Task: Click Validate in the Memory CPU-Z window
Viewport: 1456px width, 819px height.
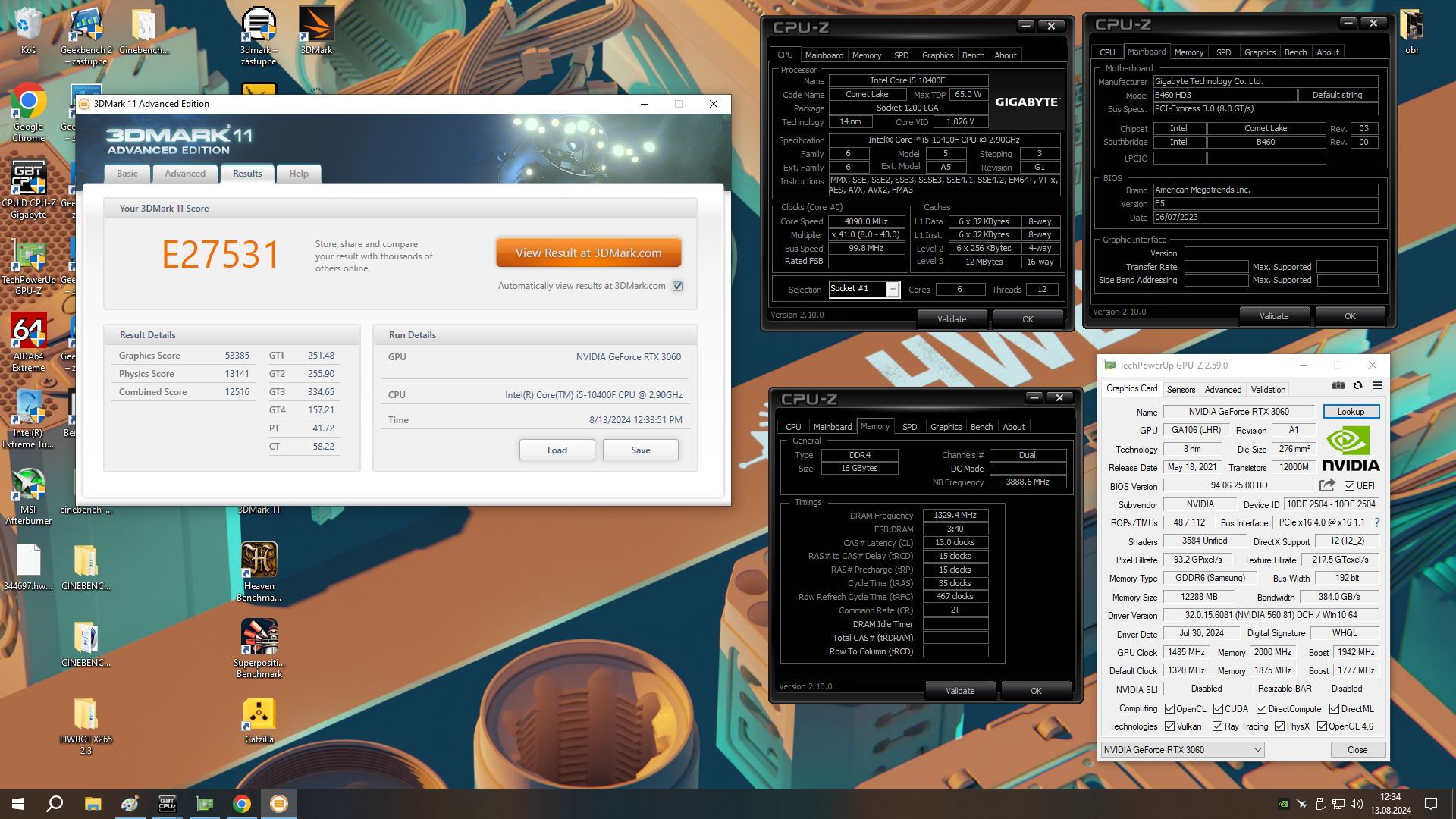Action: coord(960,691)
